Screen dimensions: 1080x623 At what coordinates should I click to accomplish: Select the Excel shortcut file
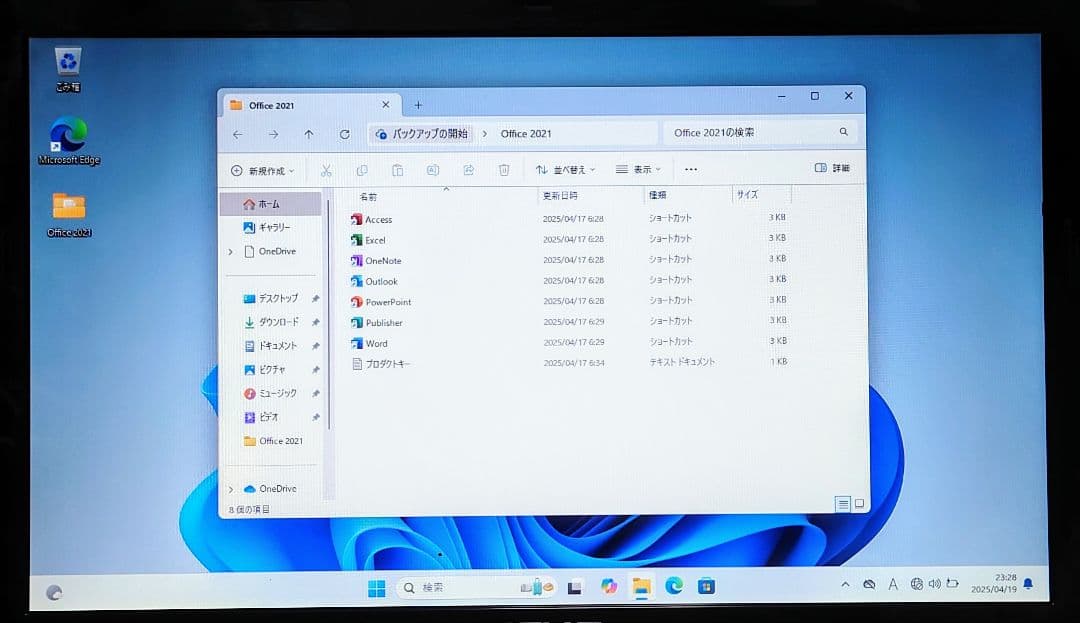click(x=375, y=240)
